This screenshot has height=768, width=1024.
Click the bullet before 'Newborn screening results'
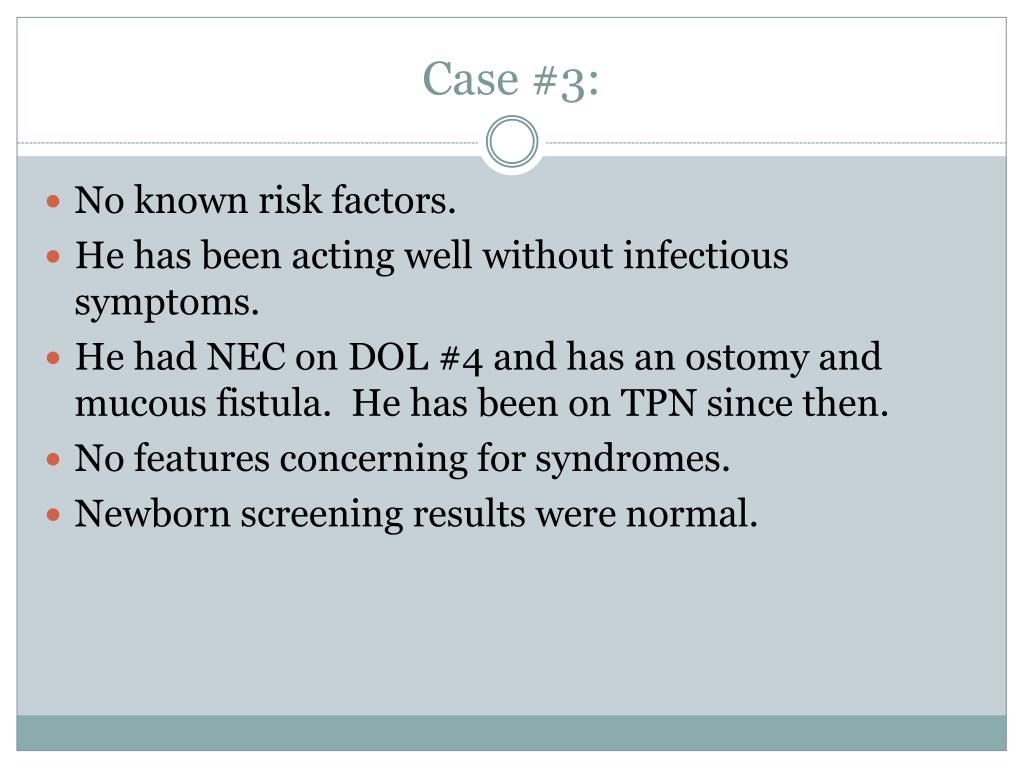[54, 515]
